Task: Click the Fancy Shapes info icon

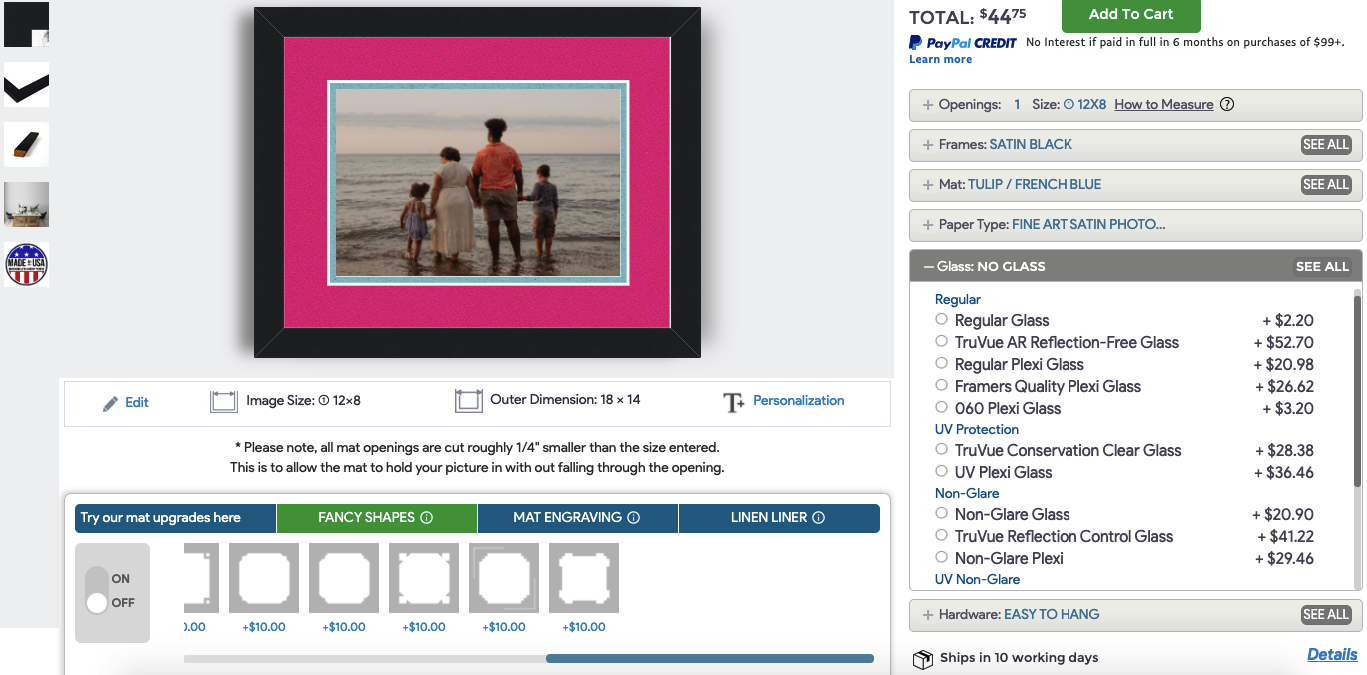Action: 427,518
